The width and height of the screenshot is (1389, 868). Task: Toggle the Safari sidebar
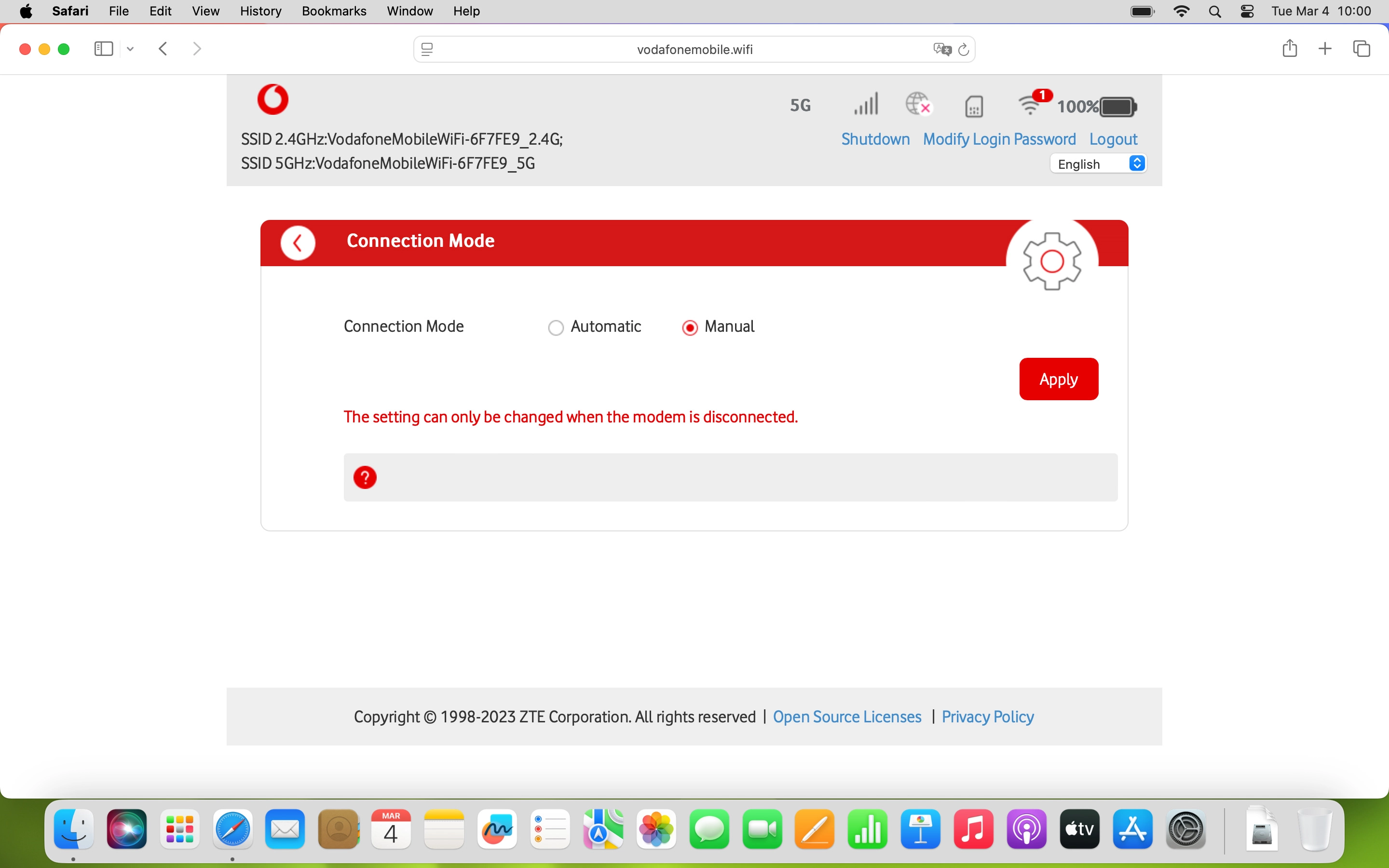(x=103, y=48)
